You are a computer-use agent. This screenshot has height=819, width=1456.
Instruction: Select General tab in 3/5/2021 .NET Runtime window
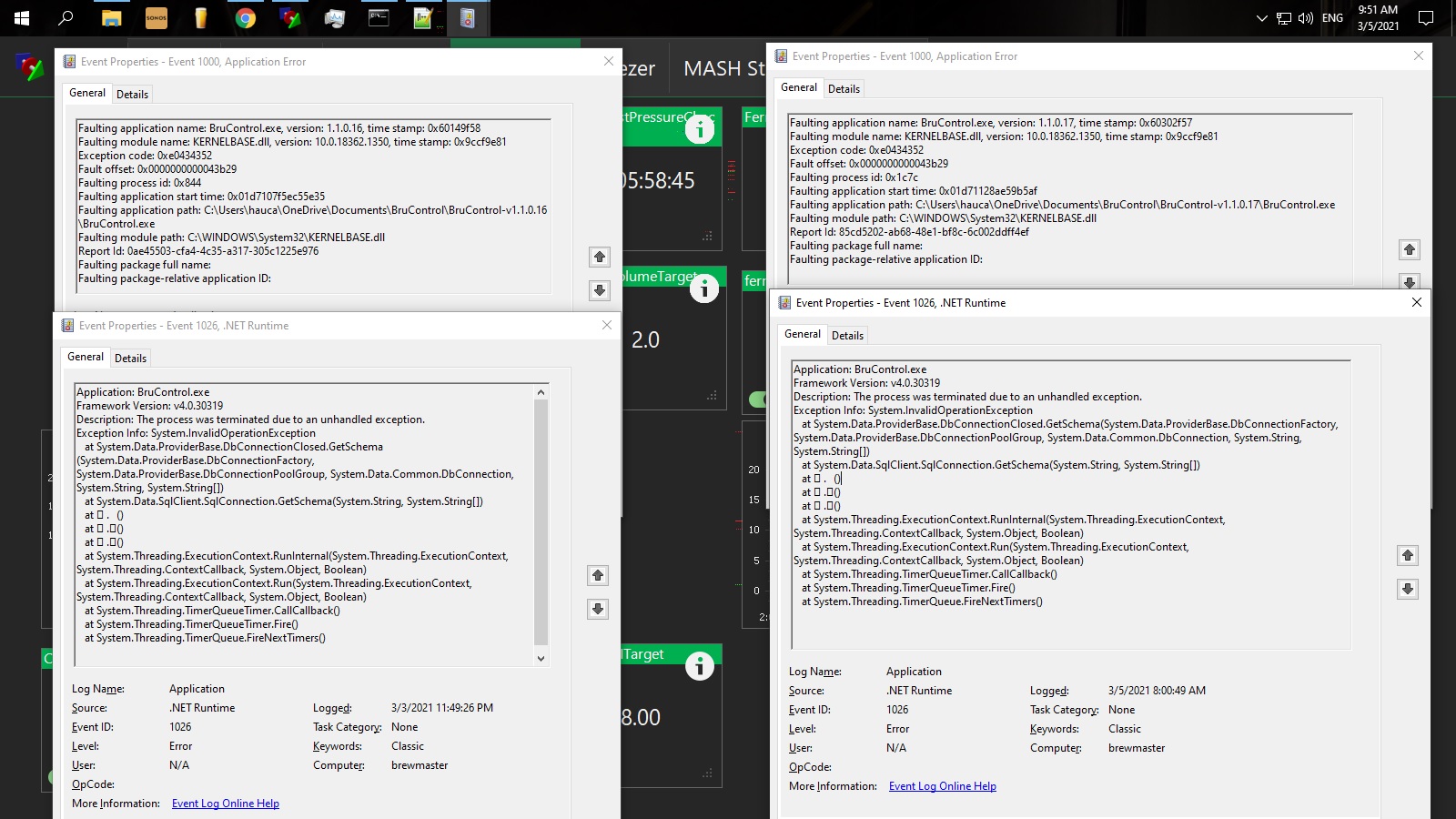pos(803,334)
